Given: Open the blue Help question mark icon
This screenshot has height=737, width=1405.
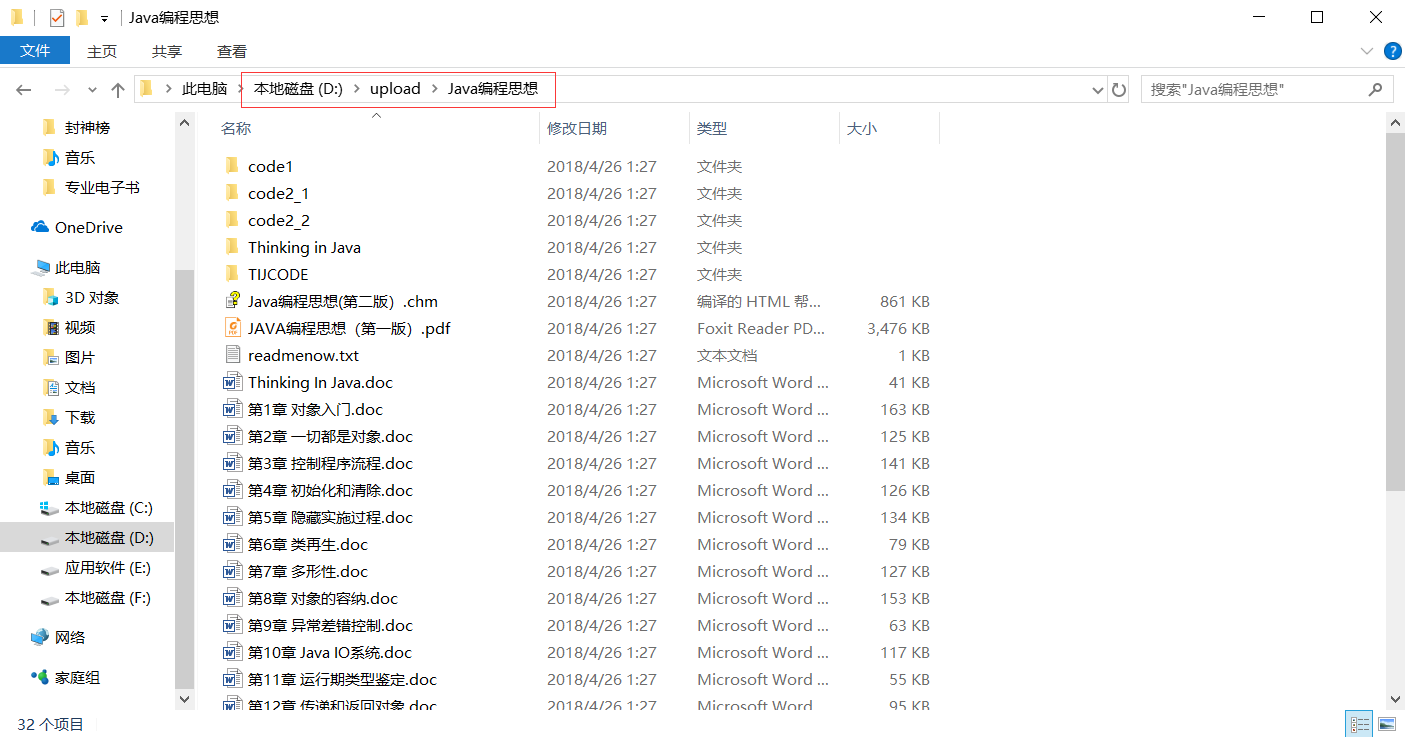Looking at the screenshot, I should coord(1392,51).
